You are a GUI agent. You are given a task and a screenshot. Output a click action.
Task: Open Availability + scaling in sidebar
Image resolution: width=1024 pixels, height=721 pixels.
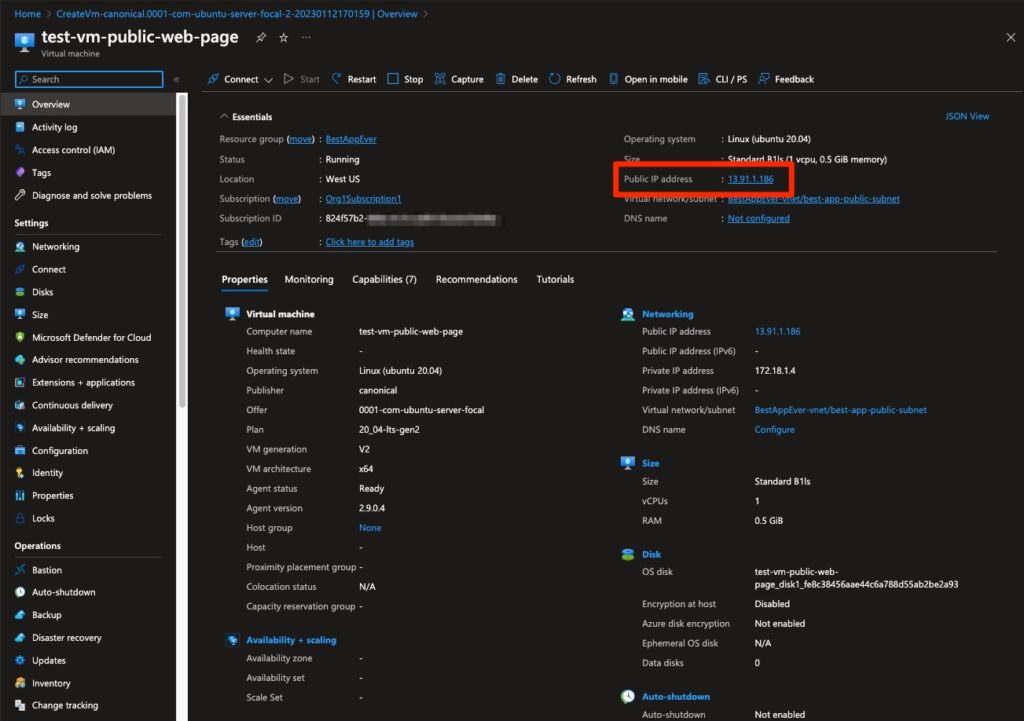73,428
